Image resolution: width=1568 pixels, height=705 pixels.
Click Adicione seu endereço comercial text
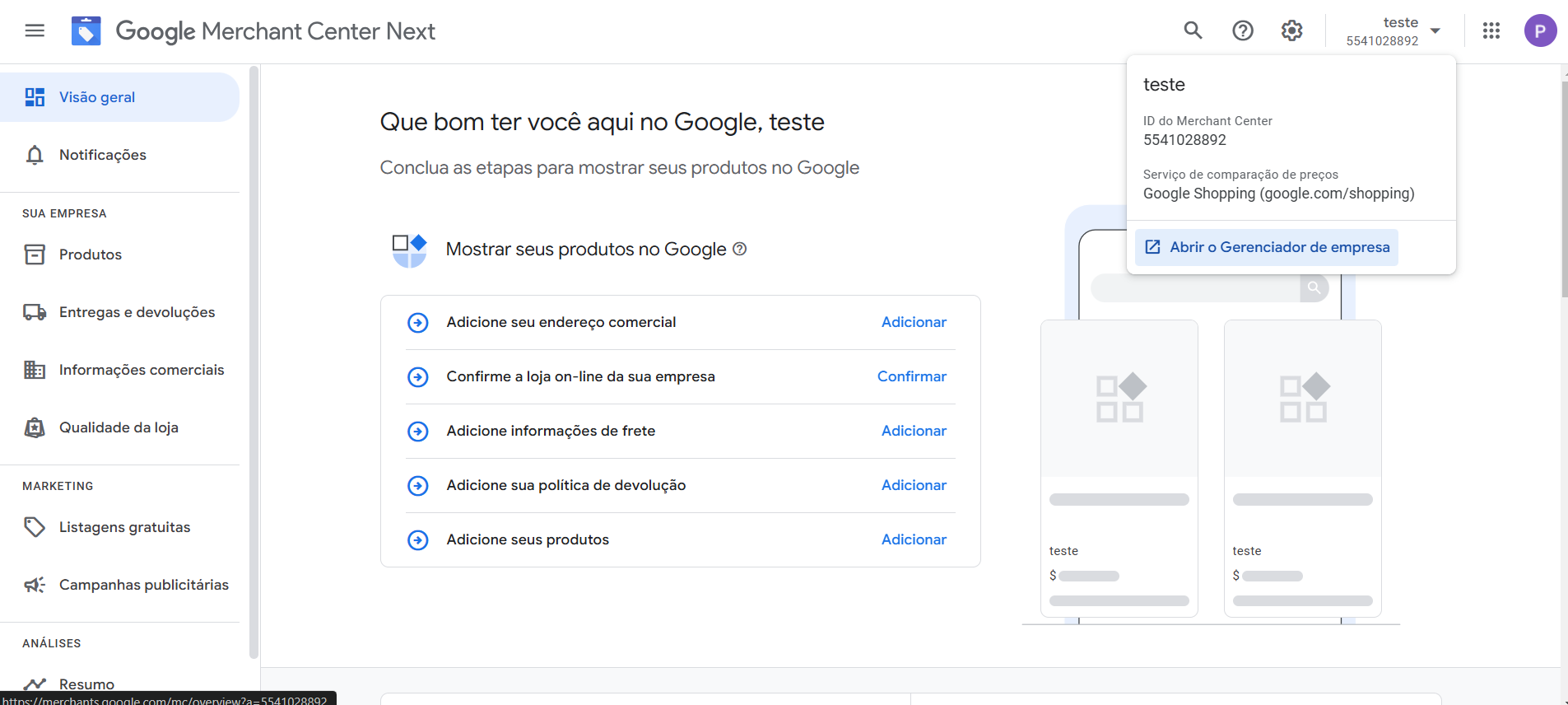click(x=561, y=322)
